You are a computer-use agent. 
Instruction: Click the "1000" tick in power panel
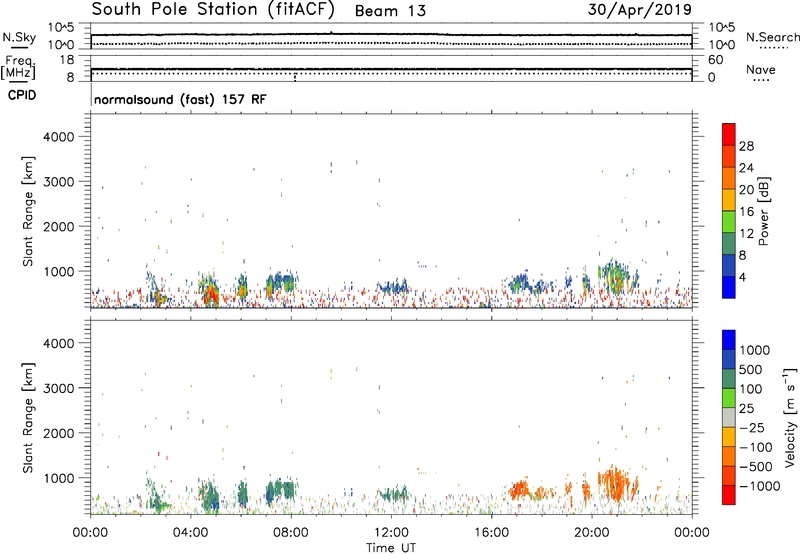(x=58, y=271)
